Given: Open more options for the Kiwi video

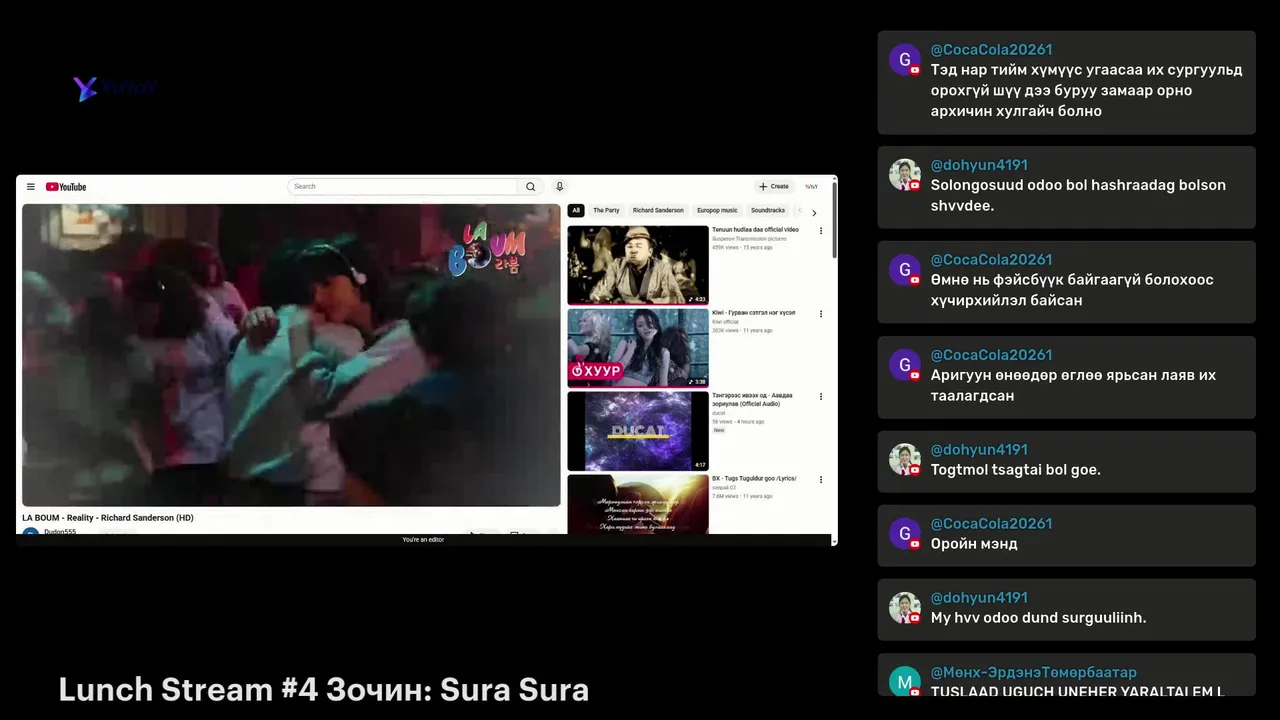Looking at the screenshot, I should pos(821,314).
